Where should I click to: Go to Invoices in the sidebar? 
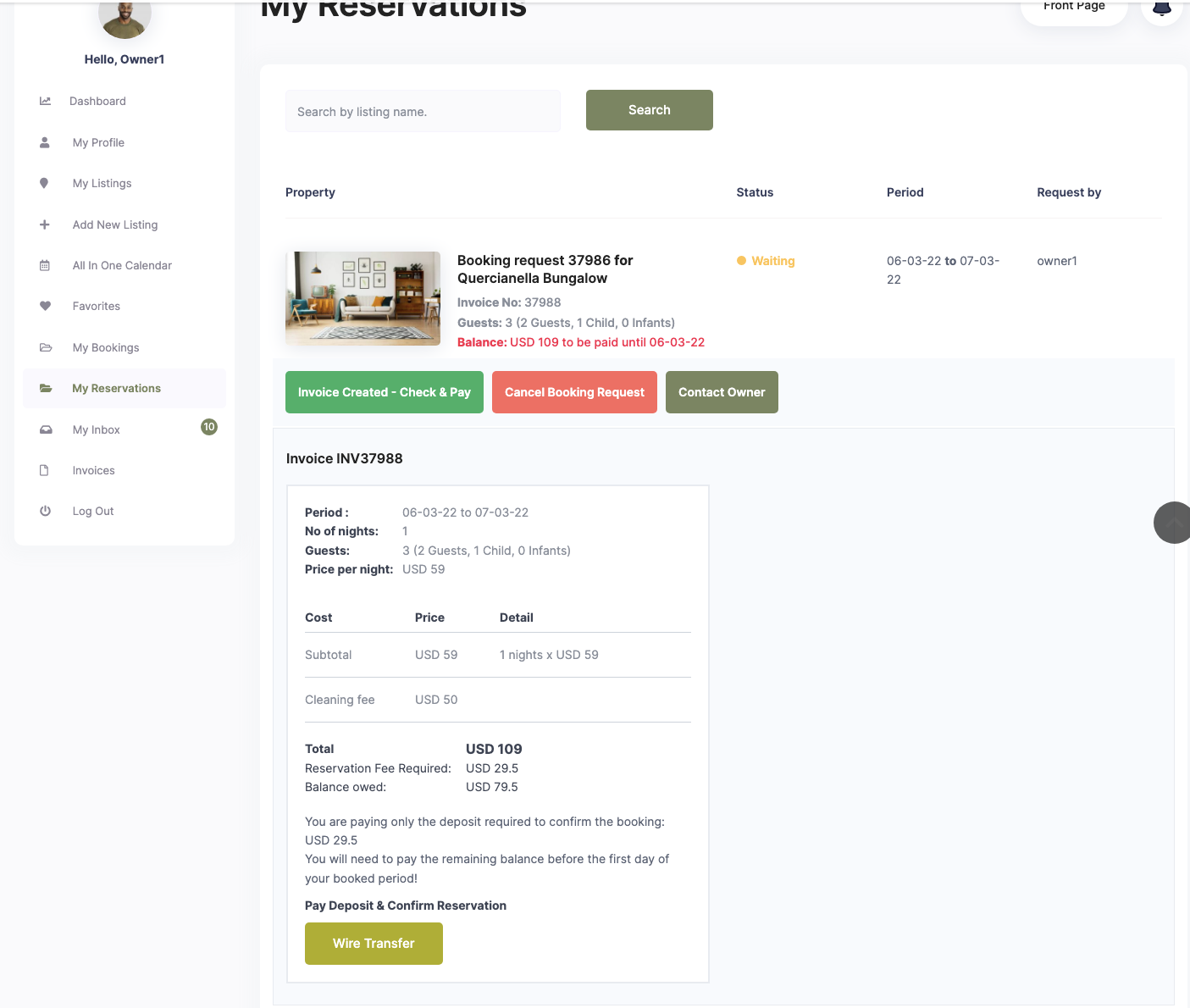tap(93, 470)
